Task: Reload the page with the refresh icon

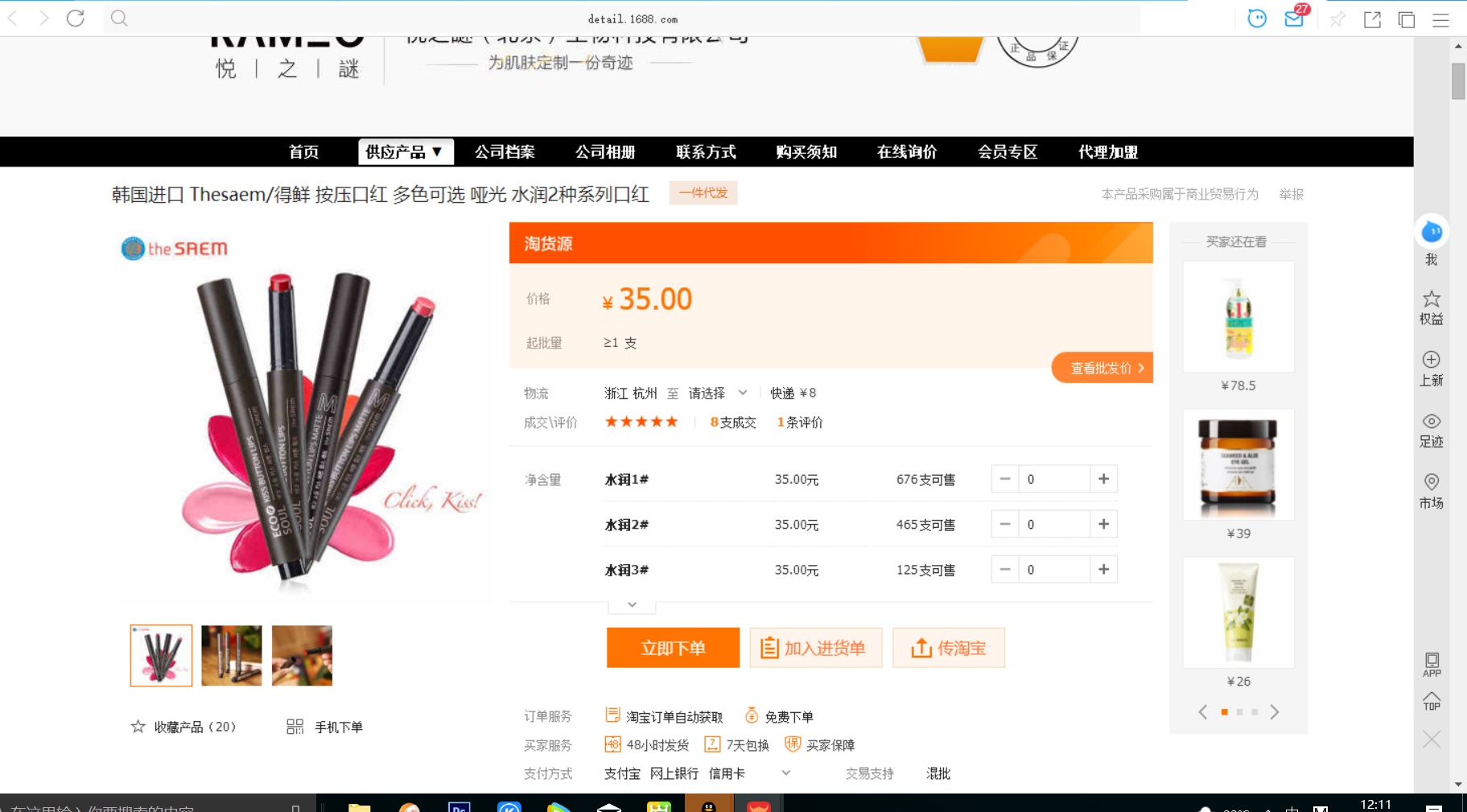Action: pyautogui.click(x=76, y=18)
